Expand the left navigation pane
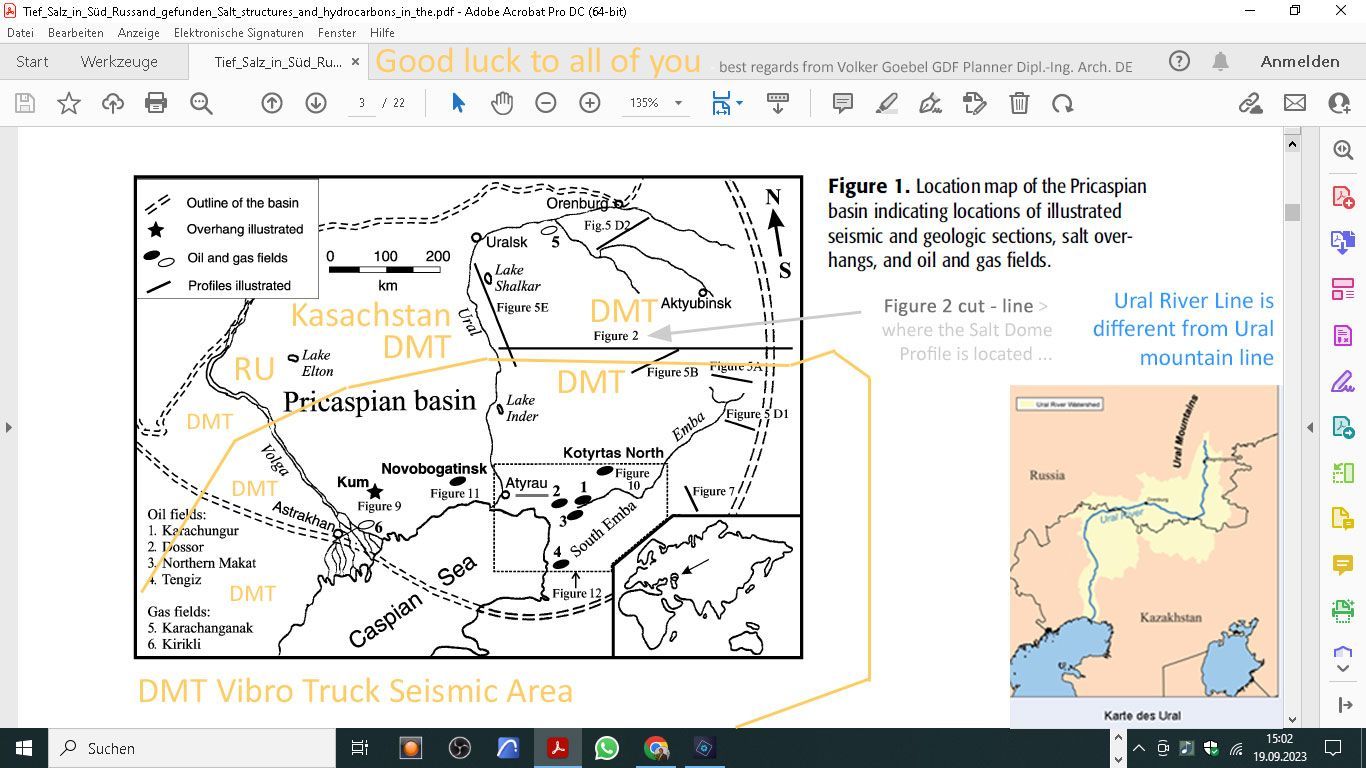 (9, 427)
